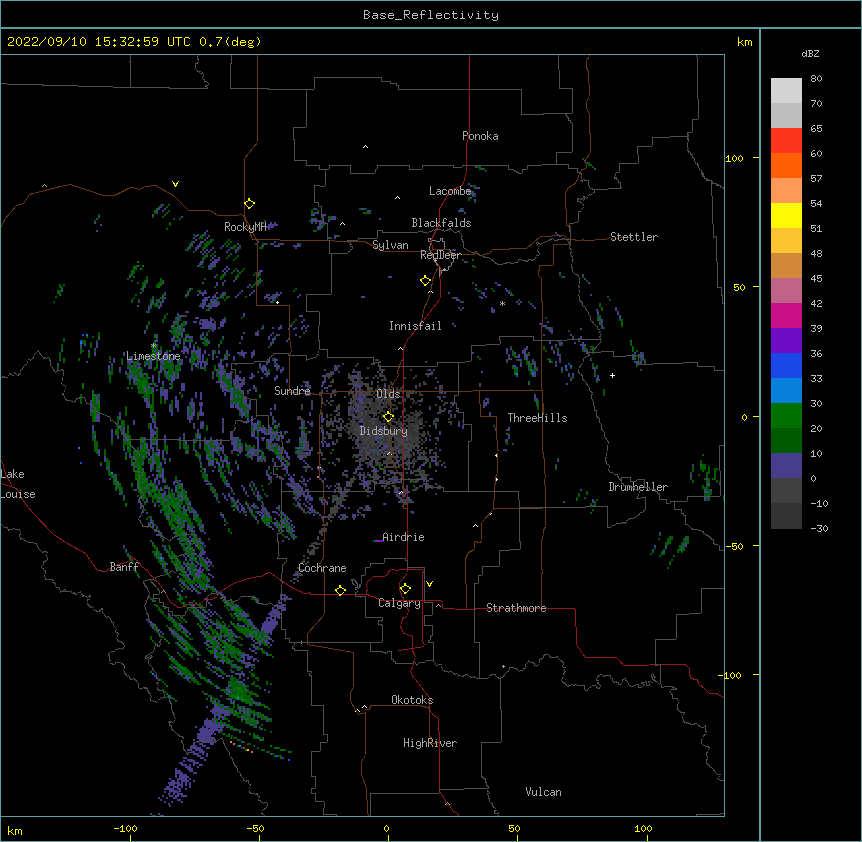This screenshot has width=862, height=842.
Task: Click the asterisk marker above Limestone
Action: (x=154, y=346)
